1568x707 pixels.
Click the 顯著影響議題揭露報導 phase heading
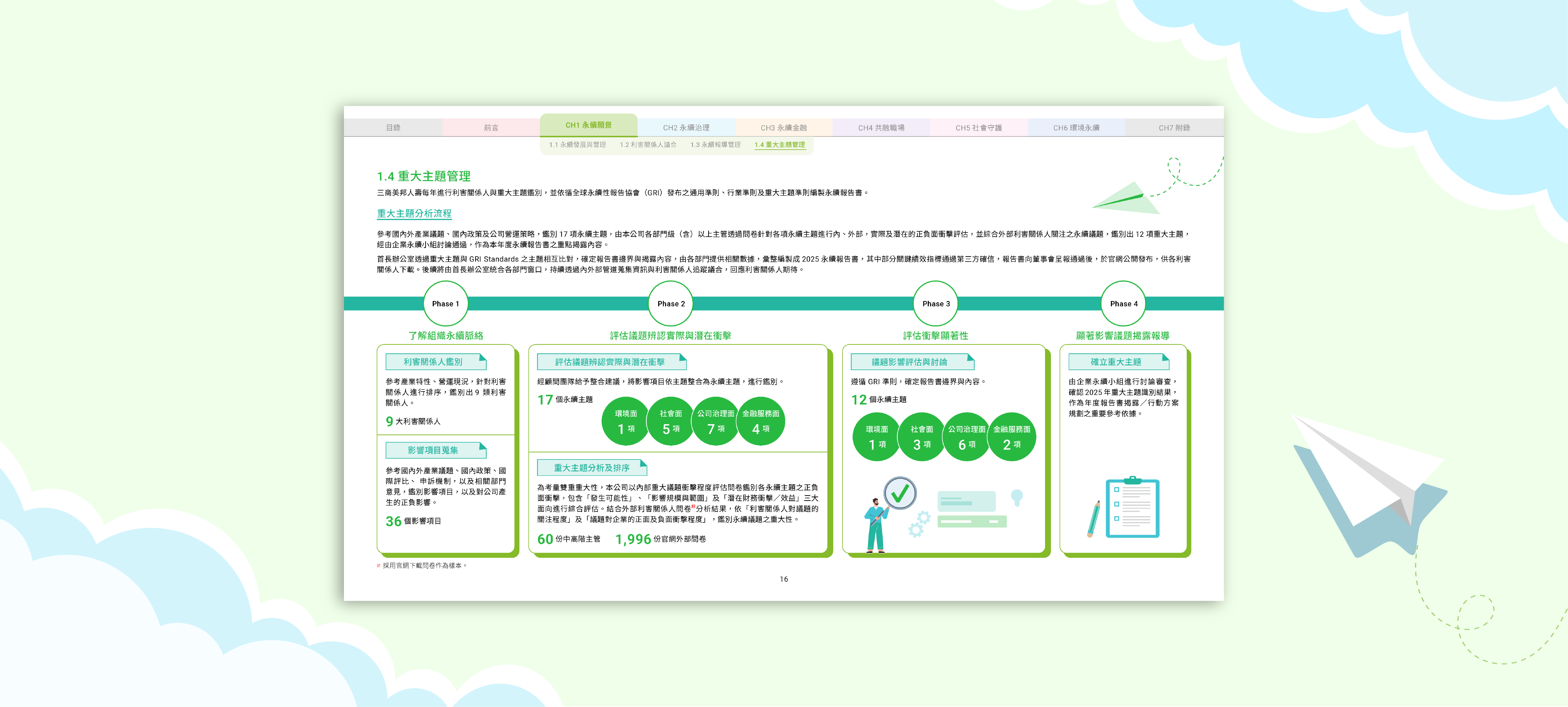click(1122, 335)
